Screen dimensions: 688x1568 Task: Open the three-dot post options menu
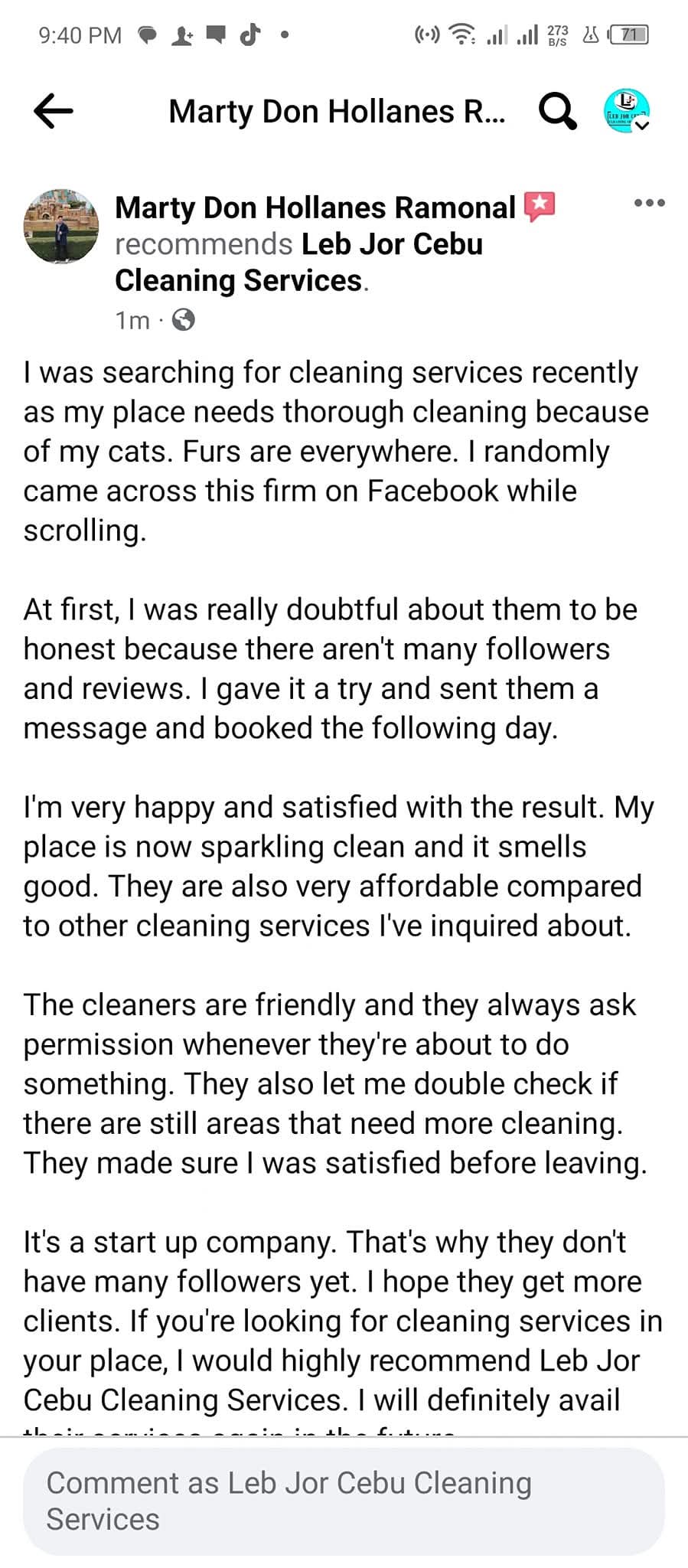pos(650,203)
